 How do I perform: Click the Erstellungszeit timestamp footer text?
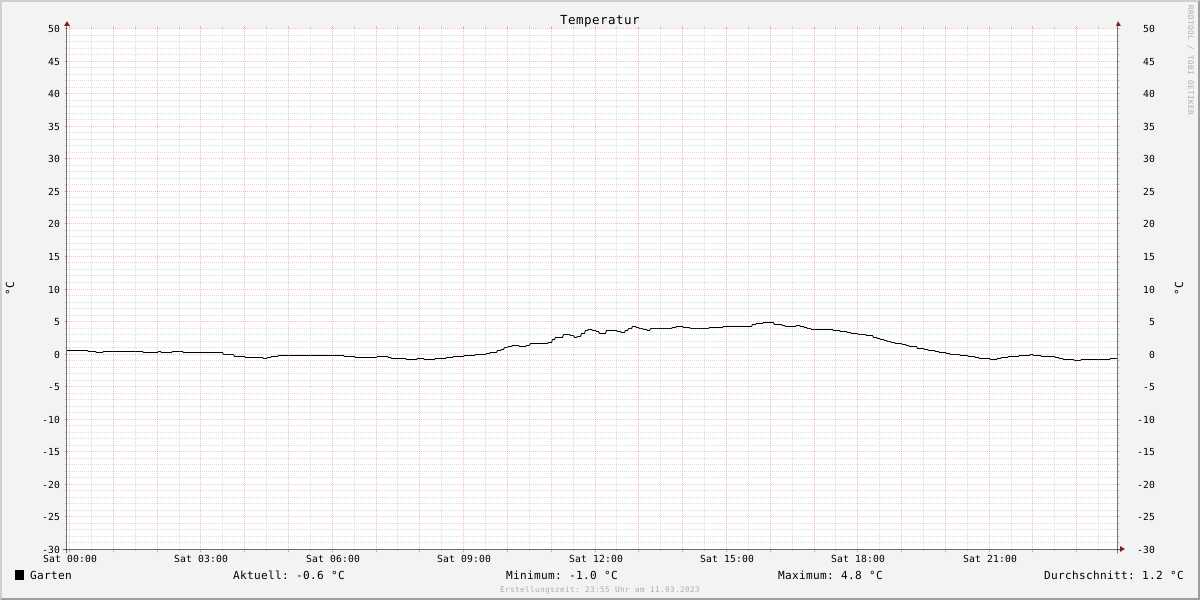(600, 590)
